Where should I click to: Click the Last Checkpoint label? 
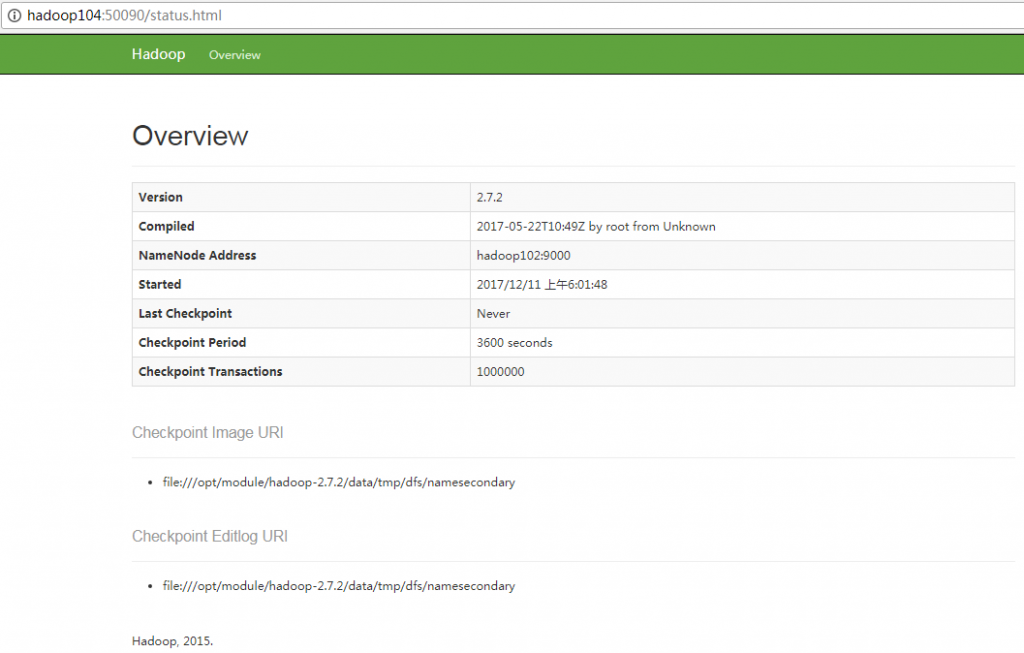[x=185, y=313]
